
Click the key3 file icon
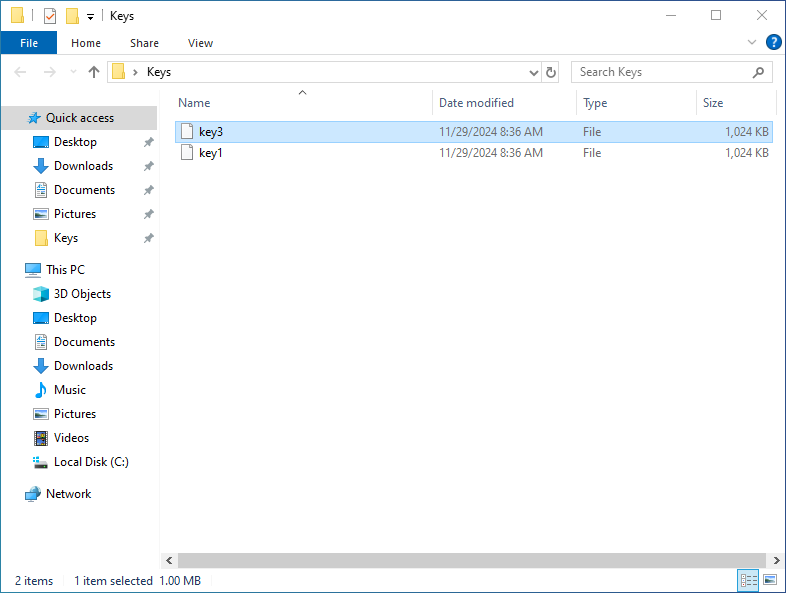click(x=187, y=131)
